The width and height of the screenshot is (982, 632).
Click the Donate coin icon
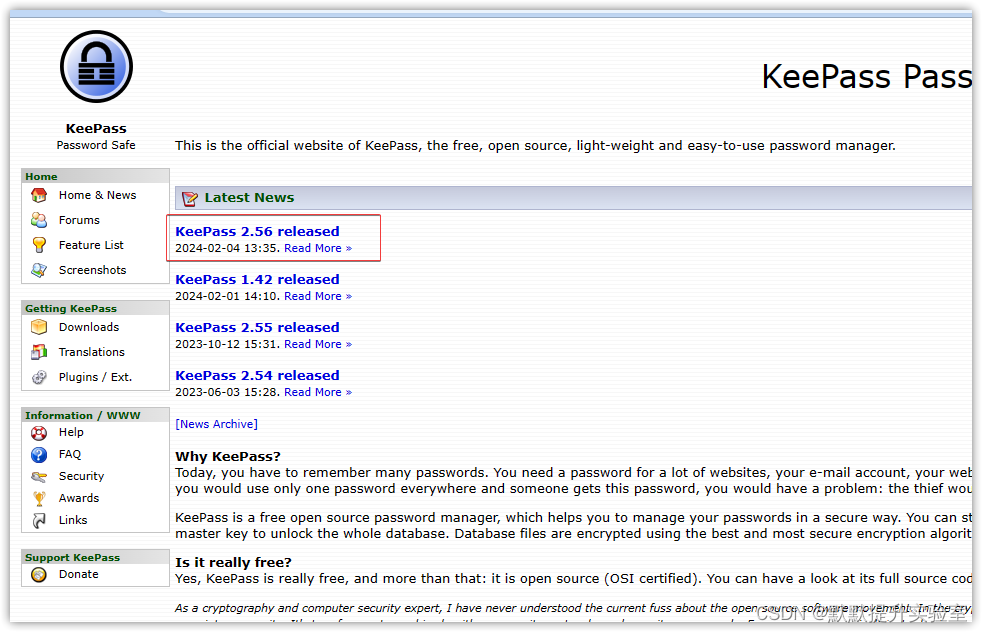[x=39, y=574]
